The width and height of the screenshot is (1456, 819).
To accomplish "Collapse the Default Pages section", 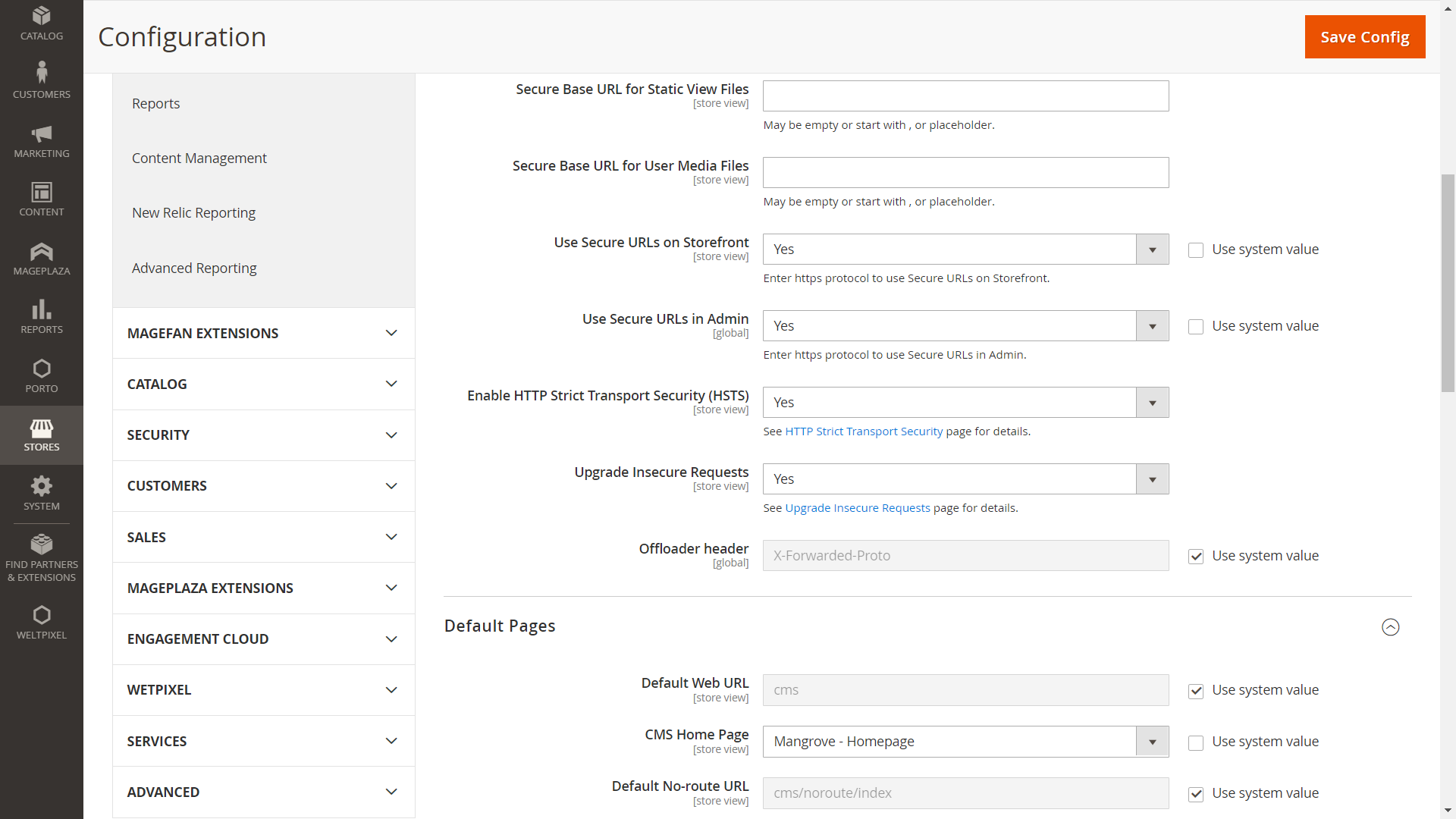I will point(1390,627).
